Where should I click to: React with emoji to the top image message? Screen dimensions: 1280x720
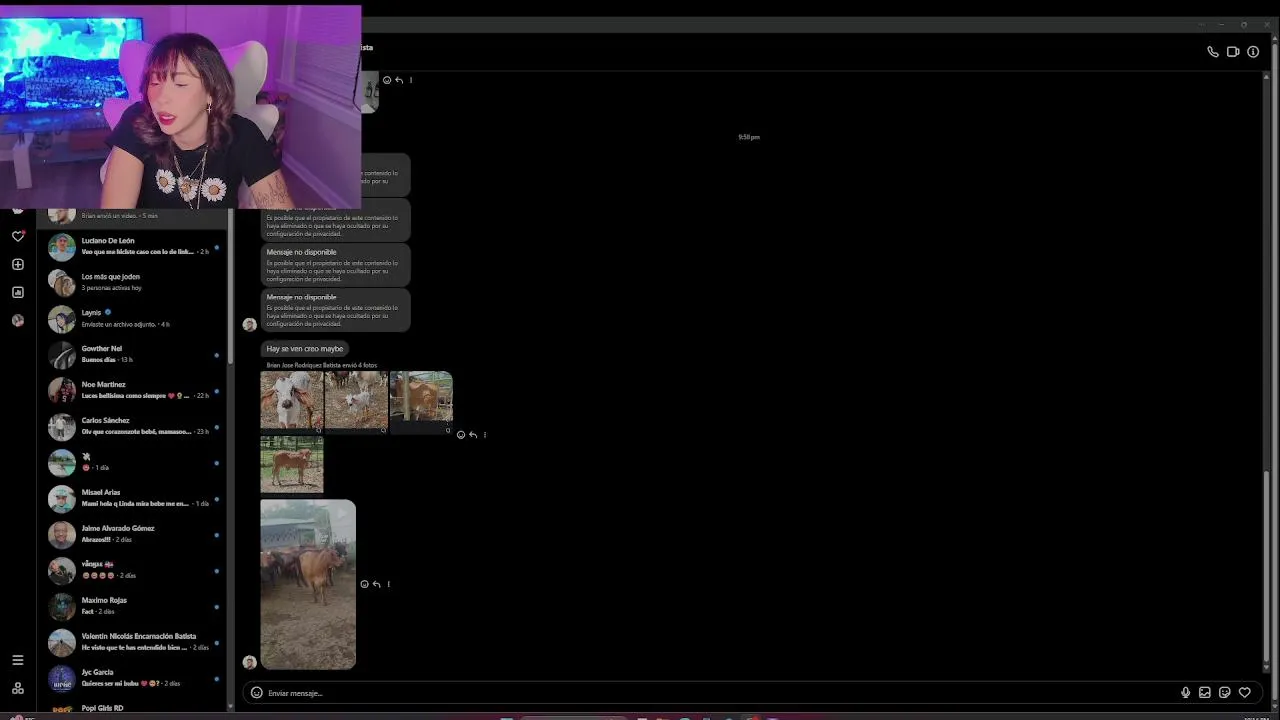point(387,80)
